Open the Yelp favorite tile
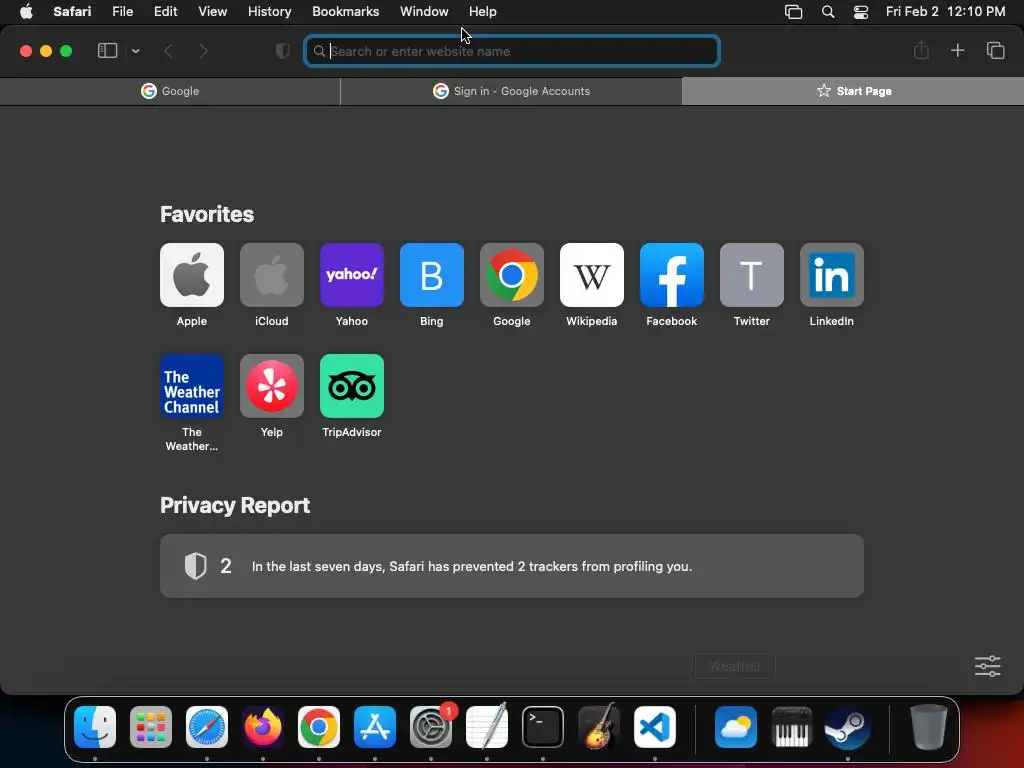 coord(272,386)
